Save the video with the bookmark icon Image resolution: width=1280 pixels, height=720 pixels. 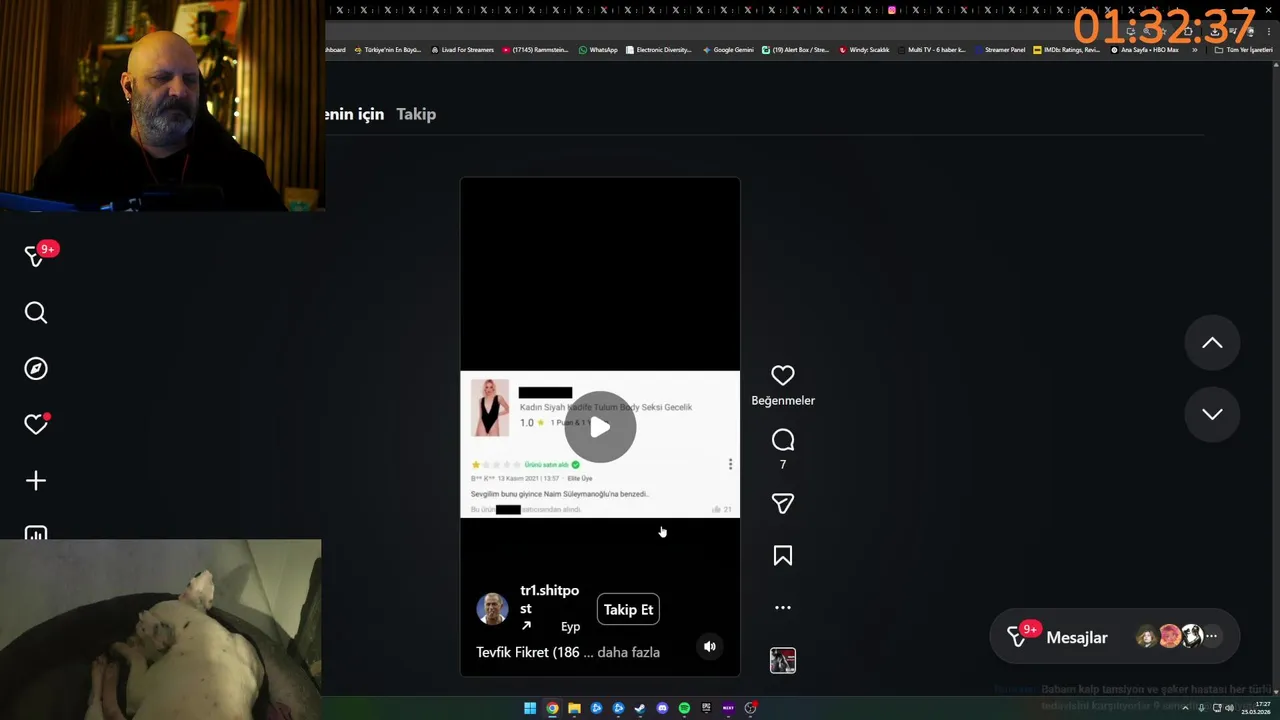(783, 556)
